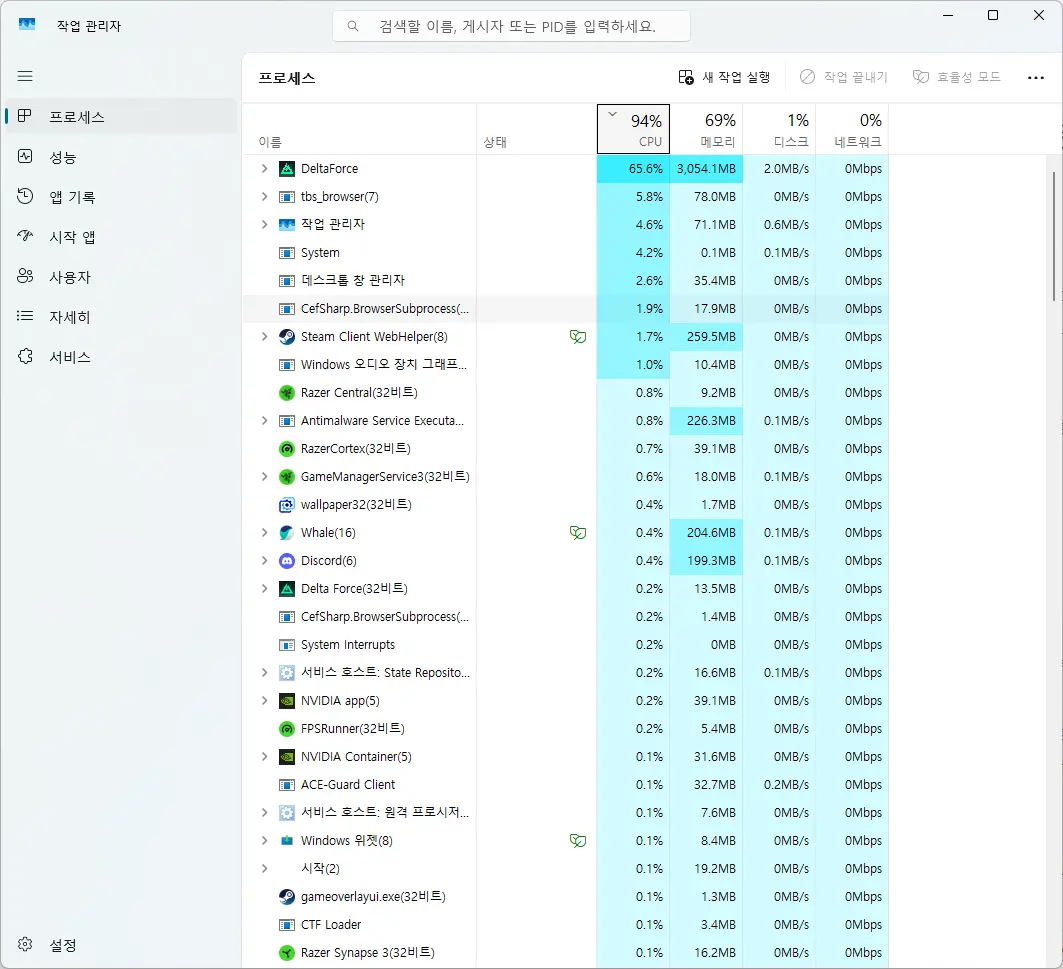Expand the DeltaForce process tree
The image size is (1063, 969).
[263, 169]
